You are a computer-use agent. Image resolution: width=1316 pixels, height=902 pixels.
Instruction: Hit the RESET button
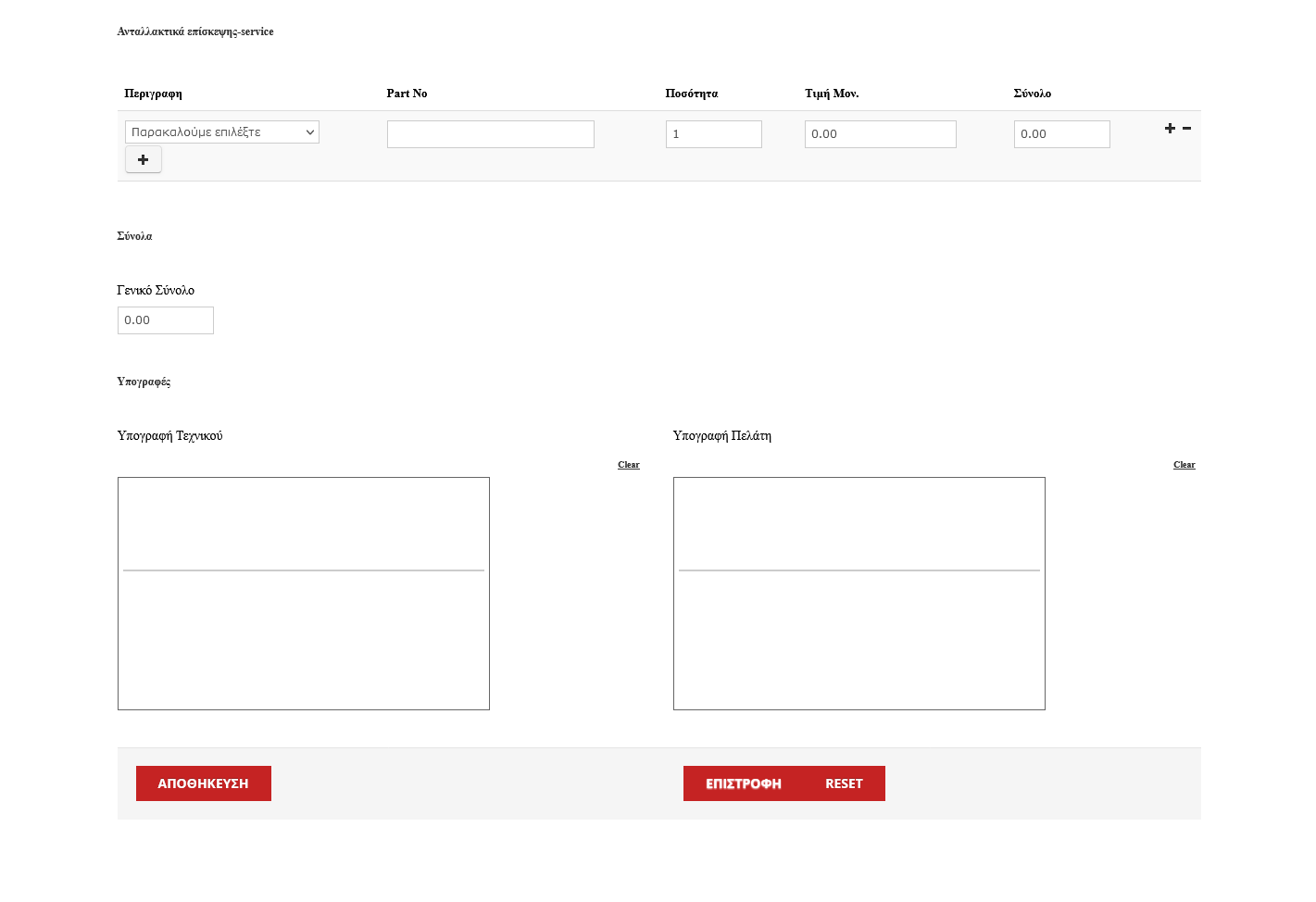844,783
